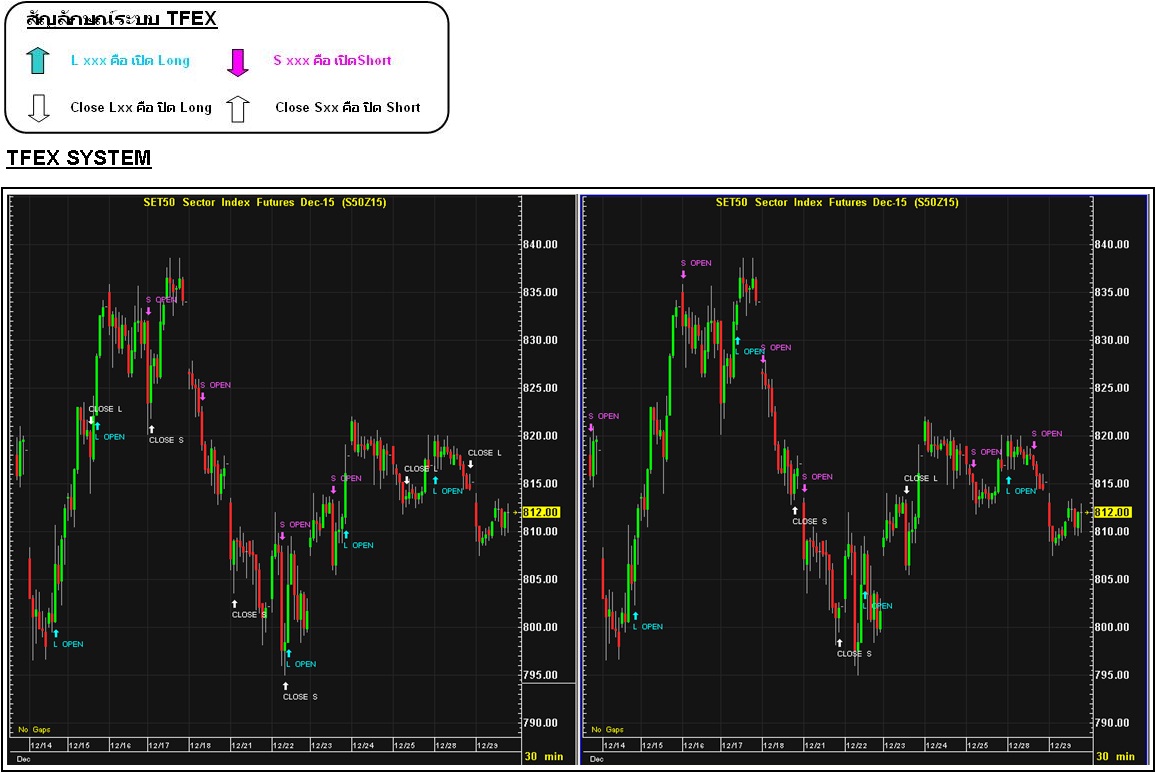The height and width of the screenshot is (773, 1156).
Task: Click 'L OPEN' marker near 796 on 12/22 left chart
Action: click(x=301, y=664)
